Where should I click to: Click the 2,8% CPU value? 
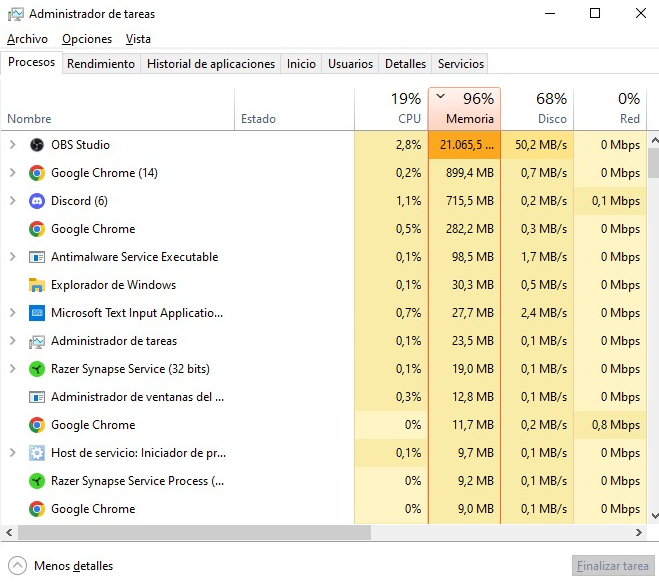tap(408, 145)
